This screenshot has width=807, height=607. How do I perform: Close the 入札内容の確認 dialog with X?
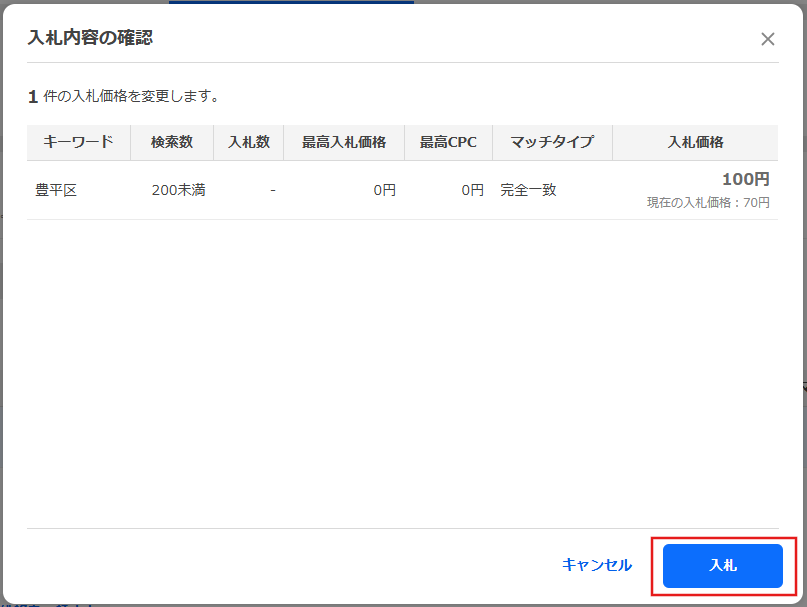(x=767, y=39)
